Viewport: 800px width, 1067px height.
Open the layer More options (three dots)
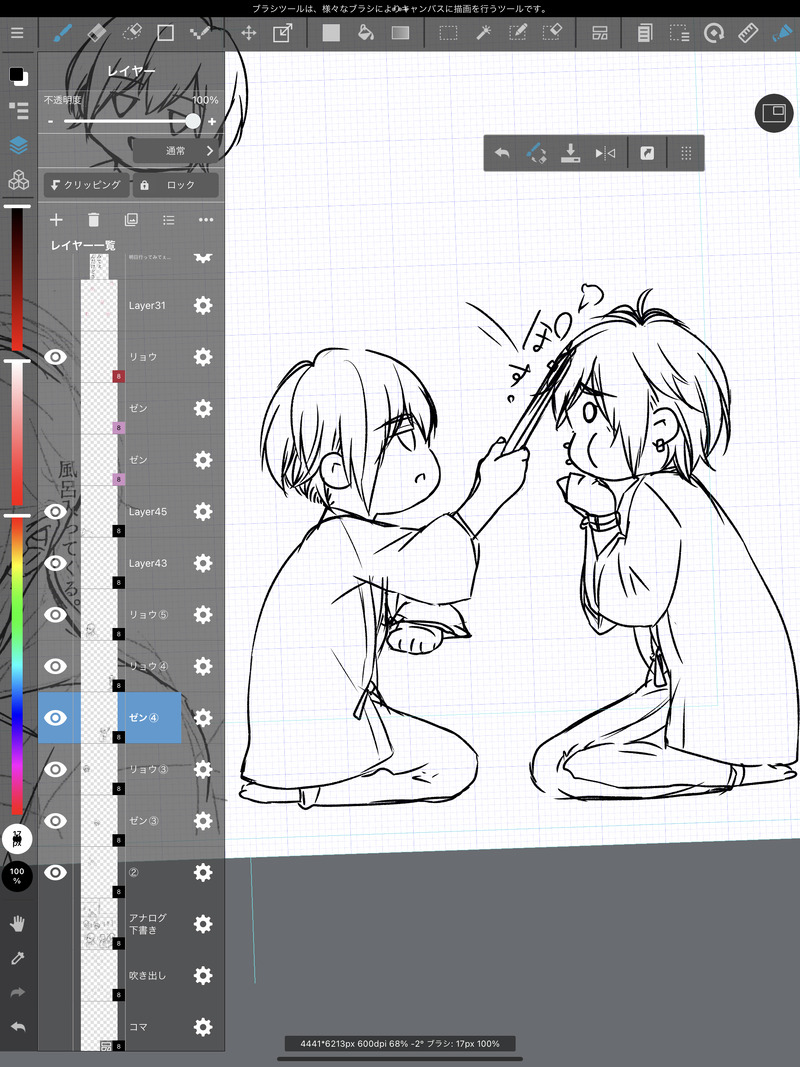pyautogui.click(x=206, y=220)
